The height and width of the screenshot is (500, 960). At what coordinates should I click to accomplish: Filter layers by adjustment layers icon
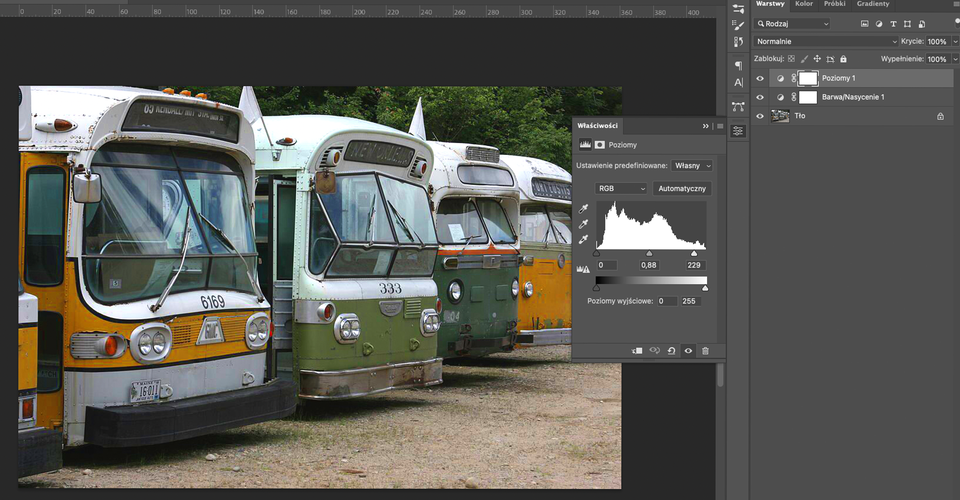(x=879, y=24)
